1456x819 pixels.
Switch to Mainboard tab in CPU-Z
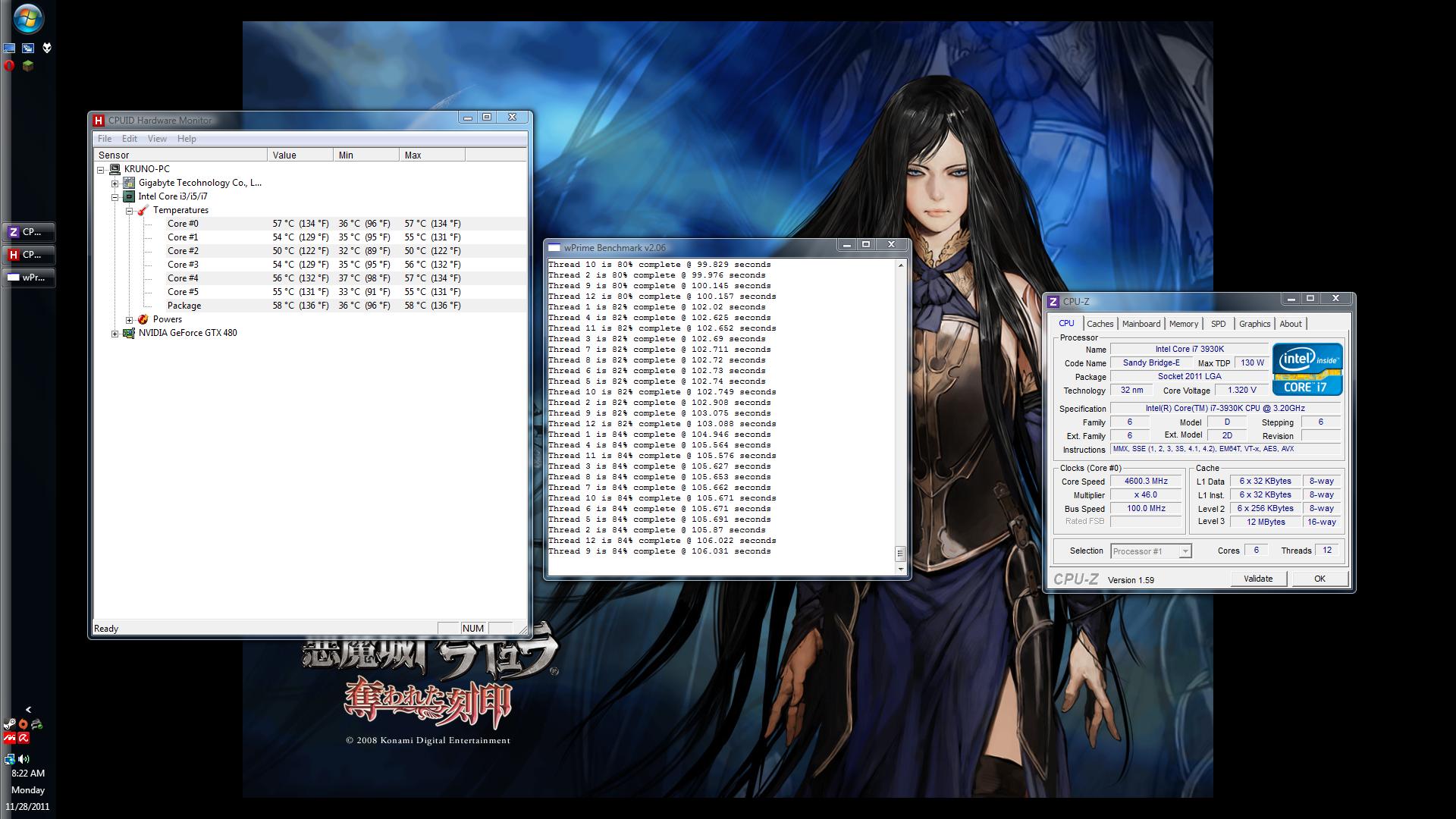pyautogui.click(x=1141, y=324)
